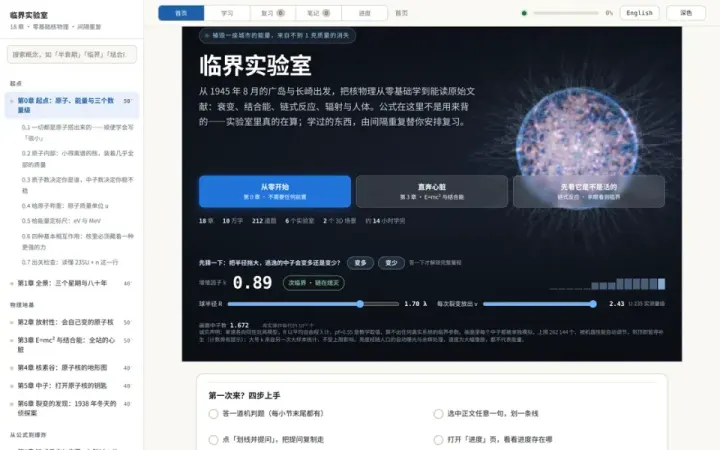
Task: Collapse 第0章 起点 chapter in sidebar
Action: (x=72, y=105)
